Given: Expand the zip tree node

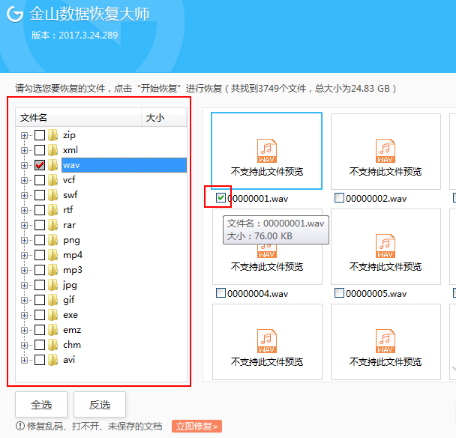Looking at the screenshot, I should [24, 135].
